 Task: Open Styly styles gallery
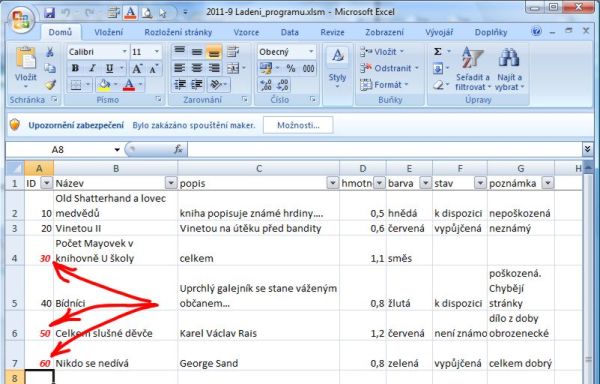338,69
